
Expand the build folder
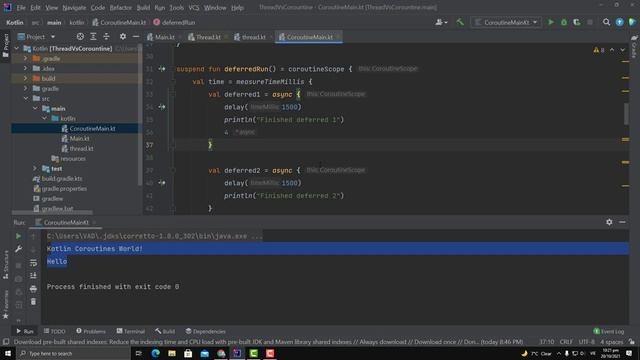click(26, 78)
